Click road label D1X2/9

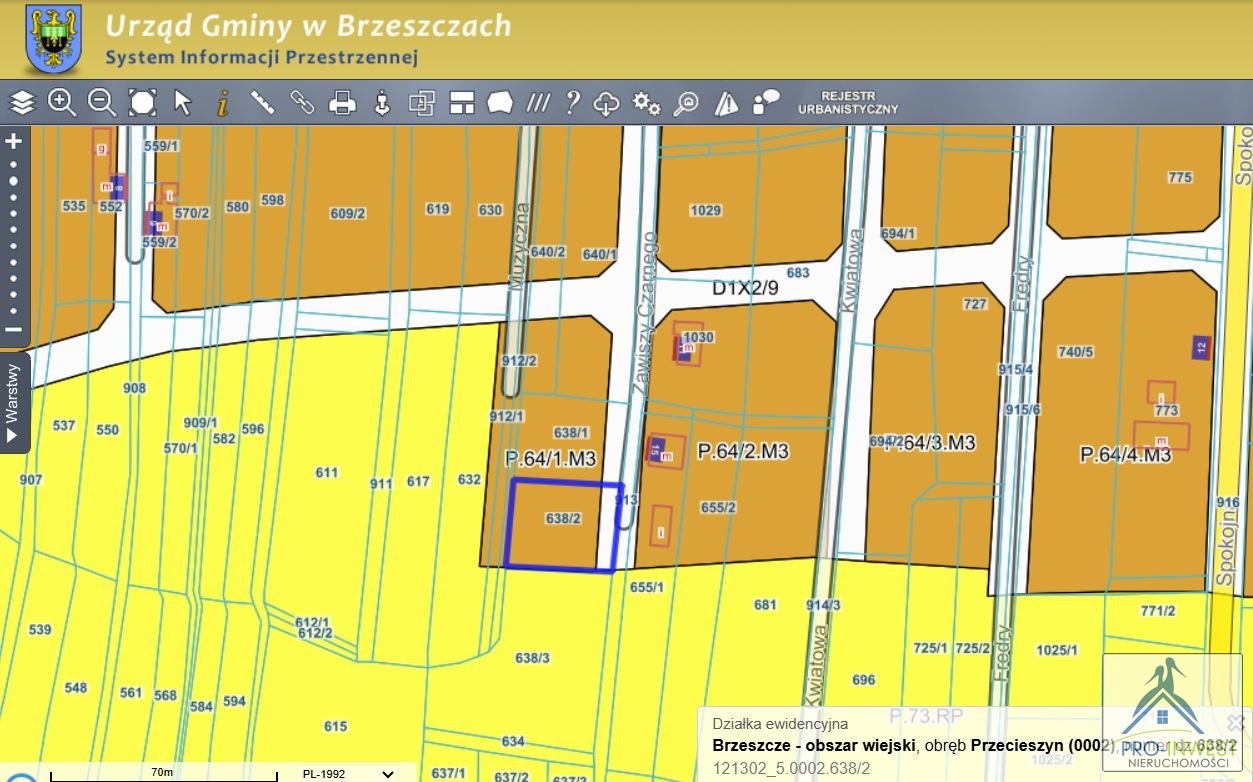[x=745, y=288]
